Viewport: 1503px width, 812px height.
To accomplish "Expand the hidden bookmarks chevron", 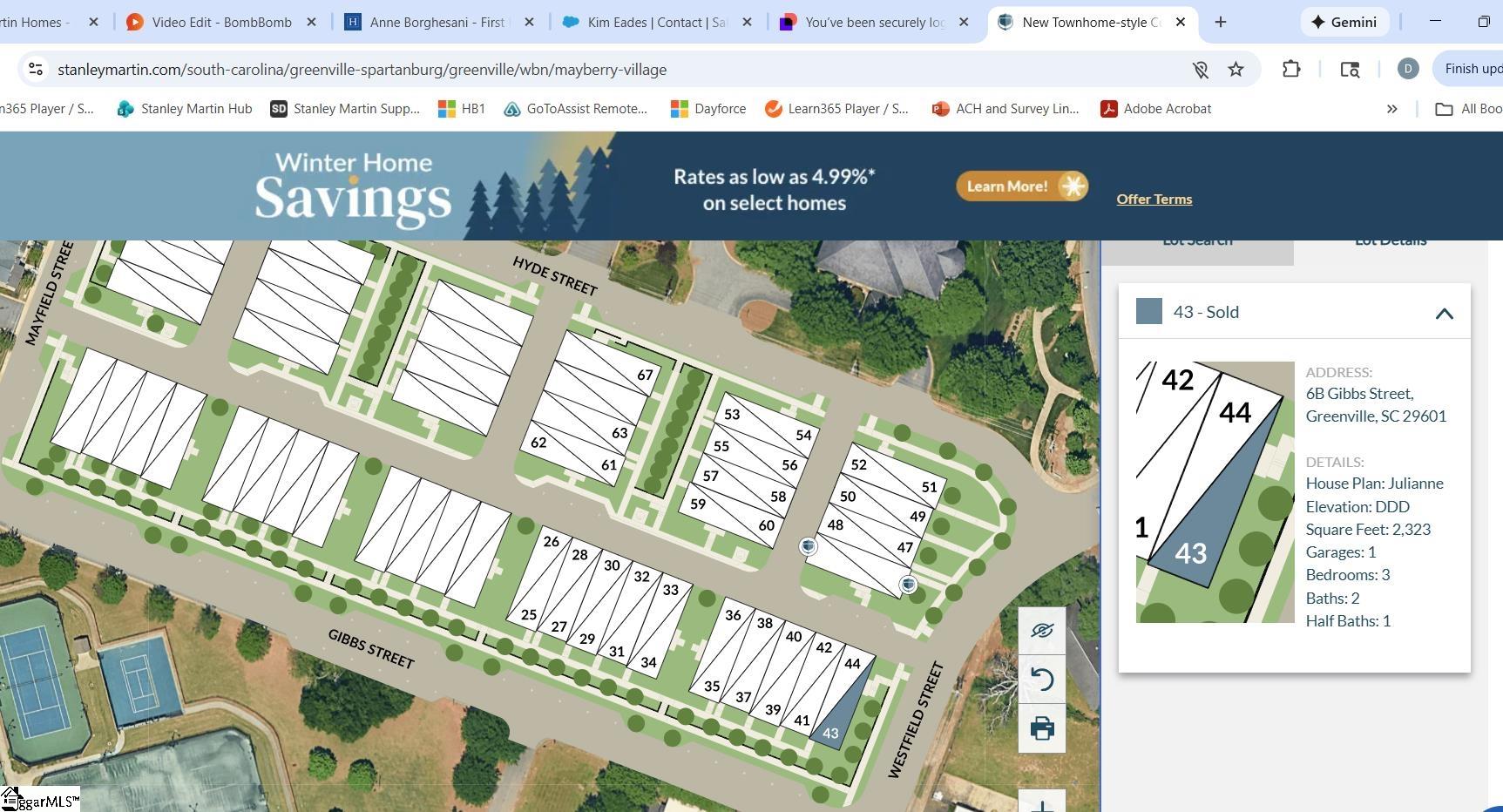I will tap(1391, 109).
